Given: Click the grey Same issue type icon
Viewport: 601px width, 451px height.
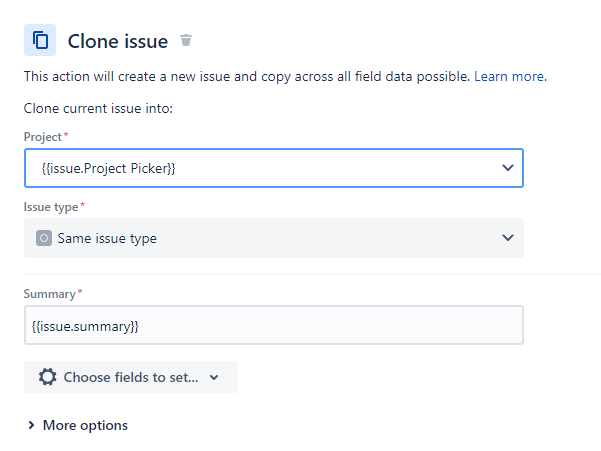Looking at the screenshot, I should coord(44,238).
